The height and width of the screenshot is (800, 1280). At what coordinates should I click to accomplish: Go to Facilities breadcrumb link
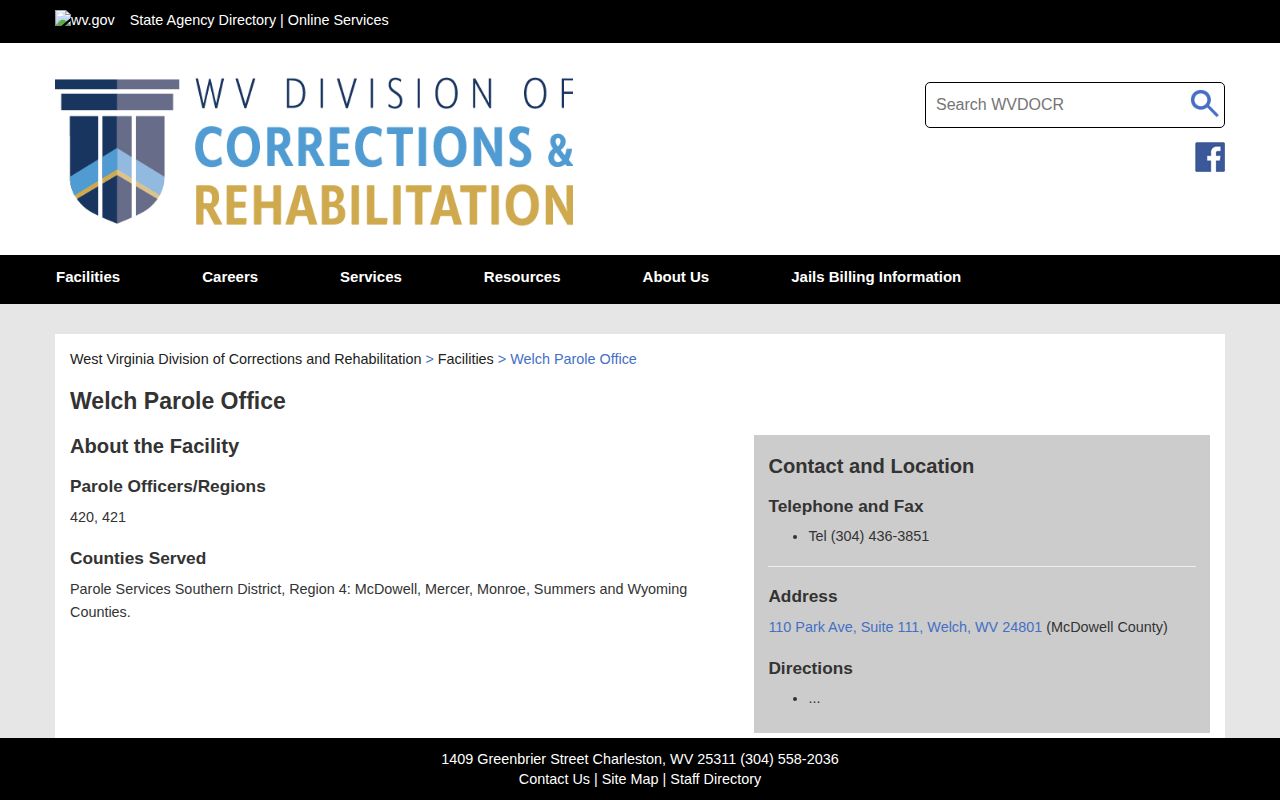466,359
